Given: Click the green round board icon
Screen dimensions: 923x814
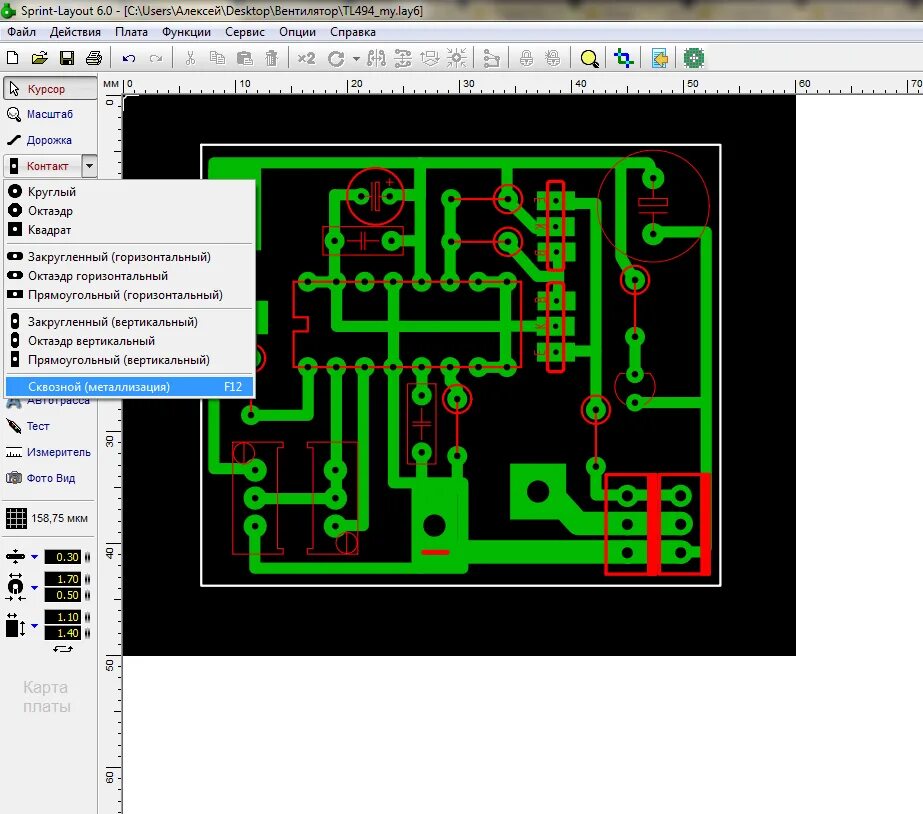Looking at the screenshot, I should pyautogui.click(x=694, y=58).
